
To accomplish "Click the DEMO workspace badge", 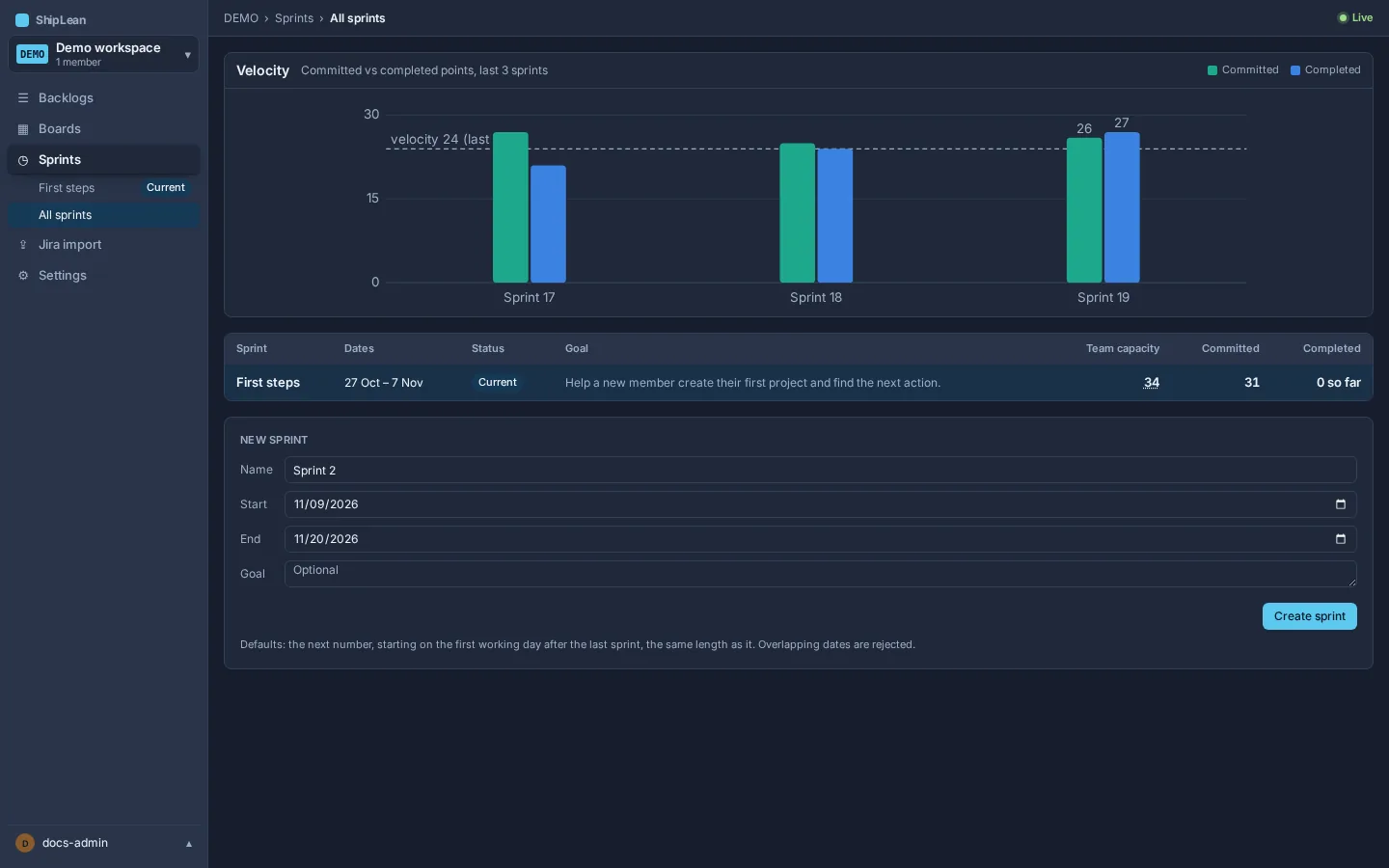I will click(33, 54).
